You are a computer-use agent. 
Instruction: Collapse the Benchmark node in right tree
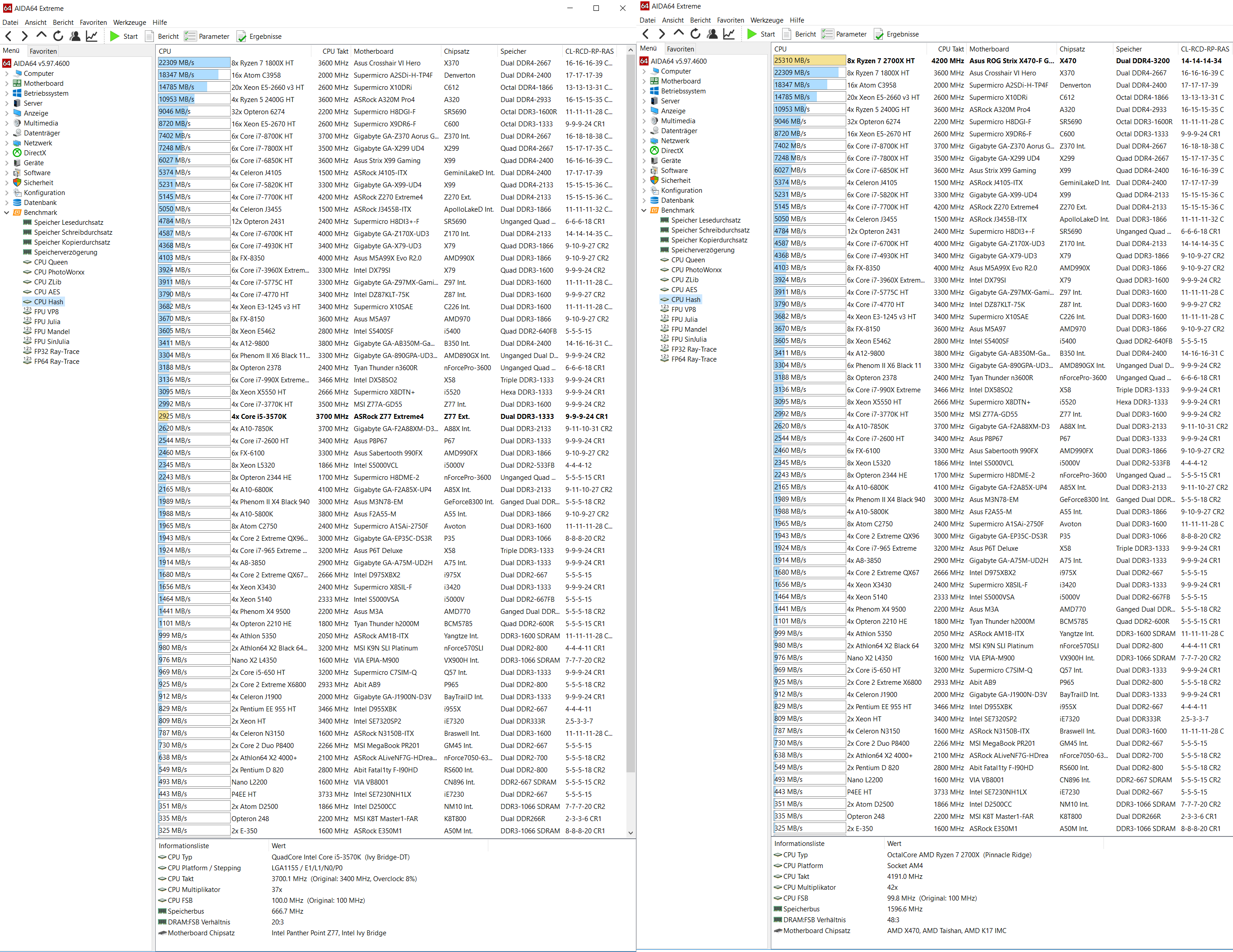[644, 210]
